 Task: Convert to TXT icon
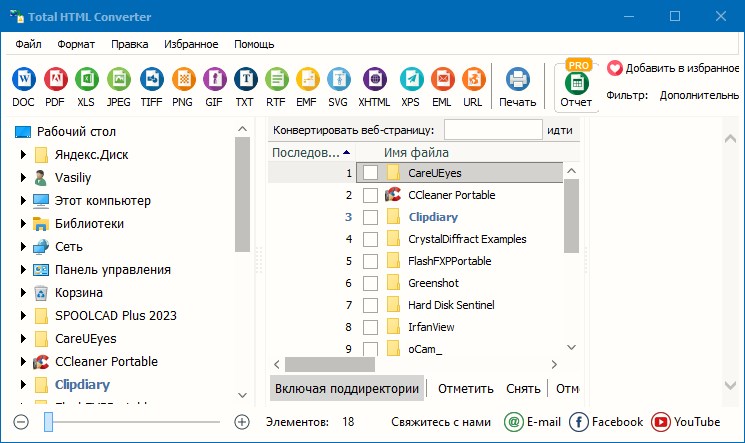[x=246, y=79]
